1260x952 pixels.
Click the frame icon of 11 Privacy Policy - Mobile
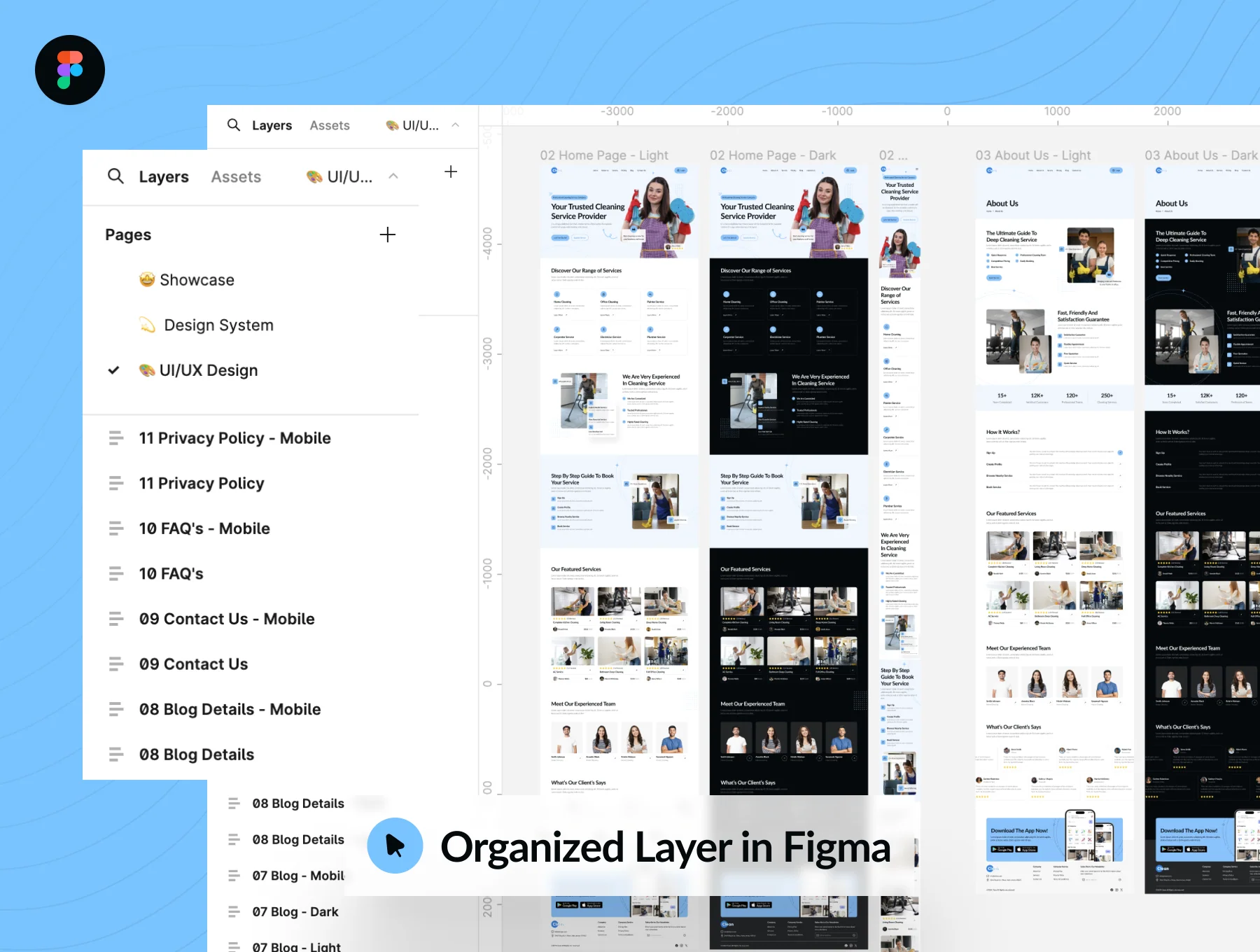coord(116,438)
